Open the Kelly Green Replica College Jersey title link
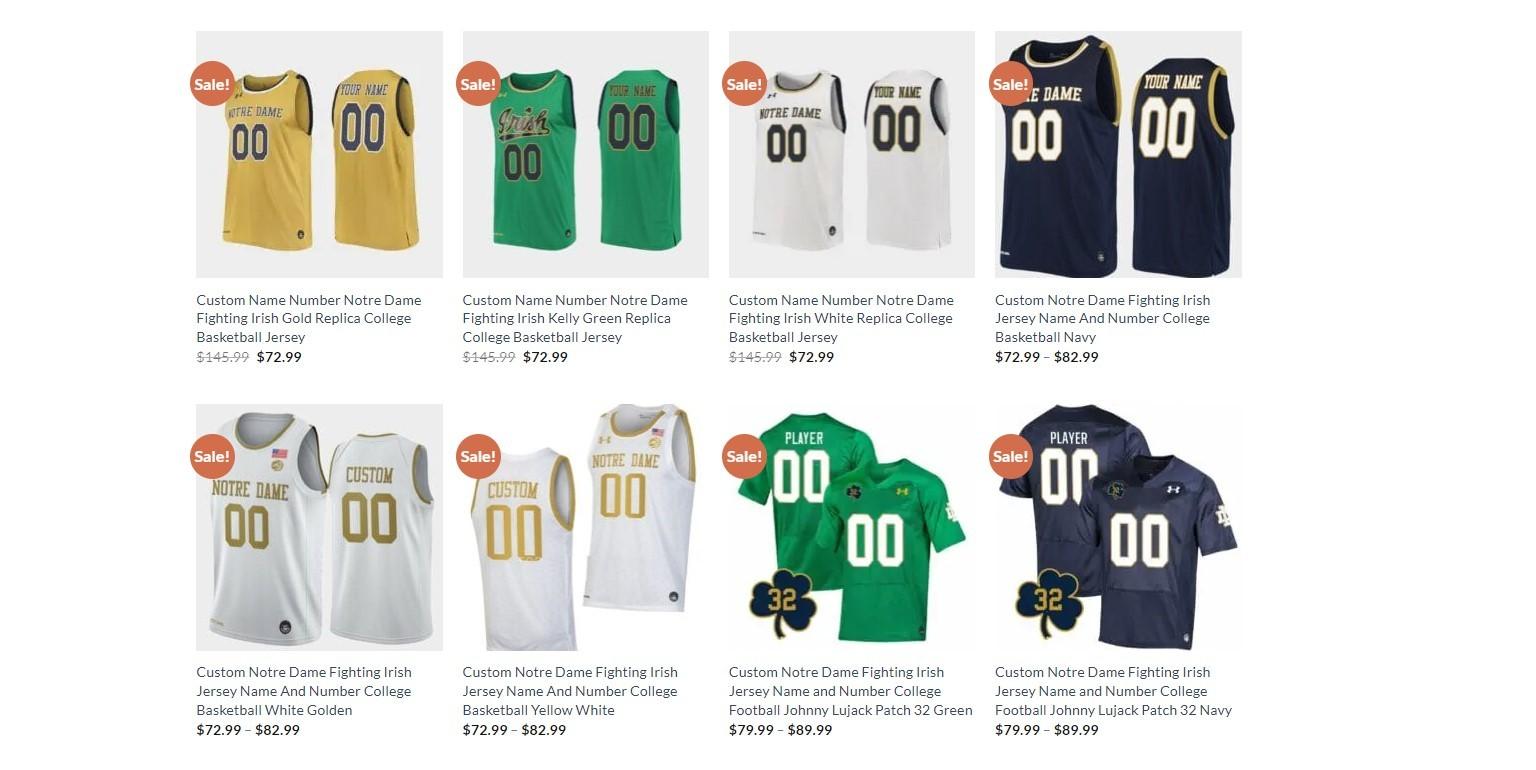This screenshot has width=1536, height=770. [575, 318]
